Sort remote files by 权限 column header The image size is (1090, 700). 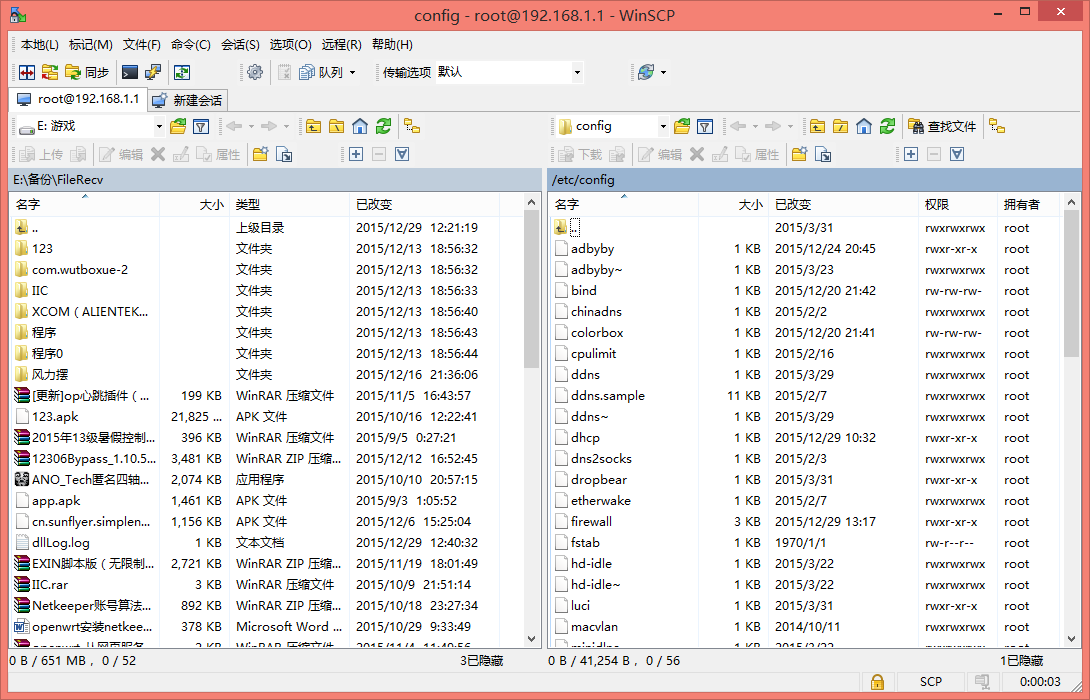(957, 204)
